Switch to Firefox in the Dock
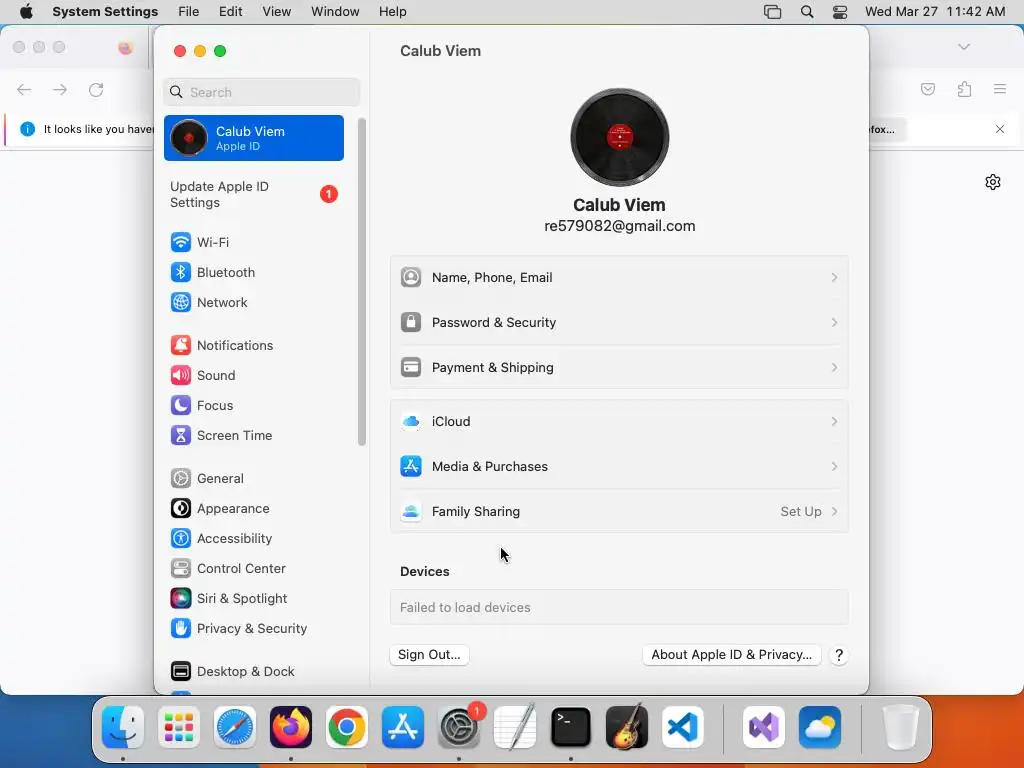The width and height of the screenshot is (1024, 768). coord(291,727)
